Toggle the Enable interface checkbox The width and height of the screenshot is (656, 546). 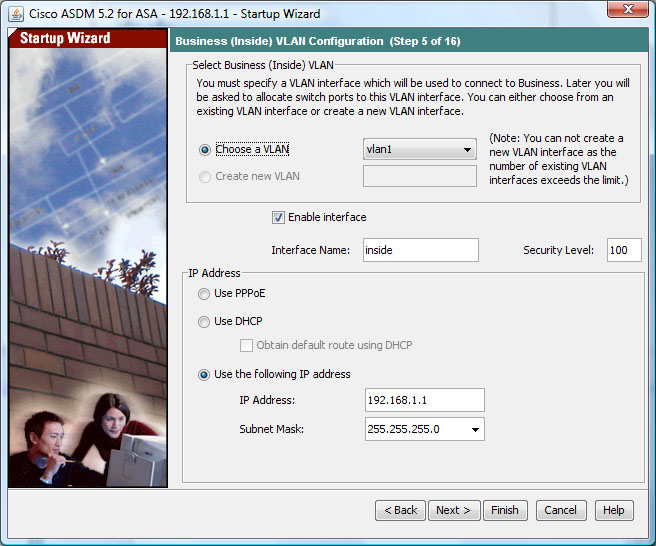coord(278,218)
